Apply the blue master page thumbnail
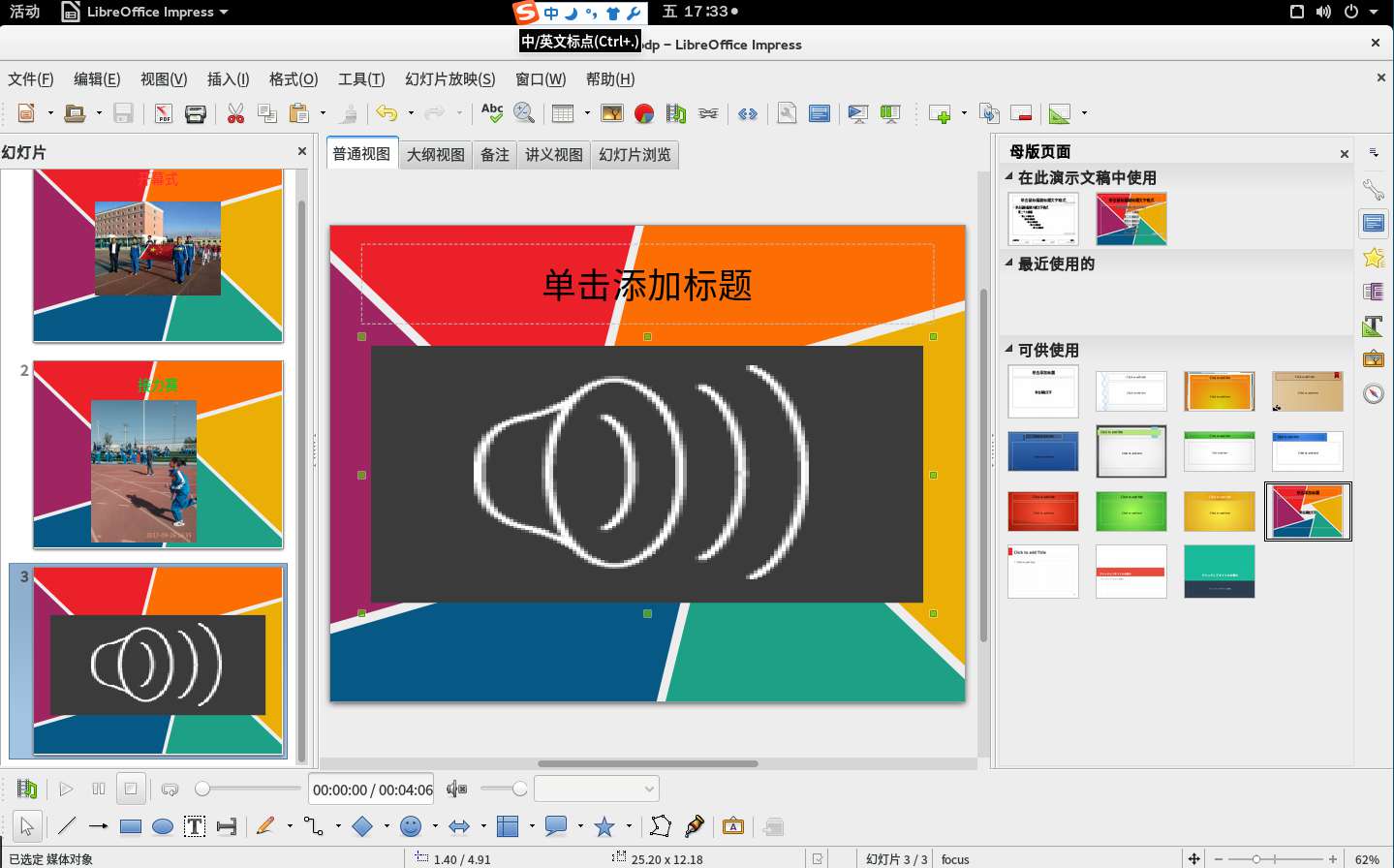 tap(1043, 451)
